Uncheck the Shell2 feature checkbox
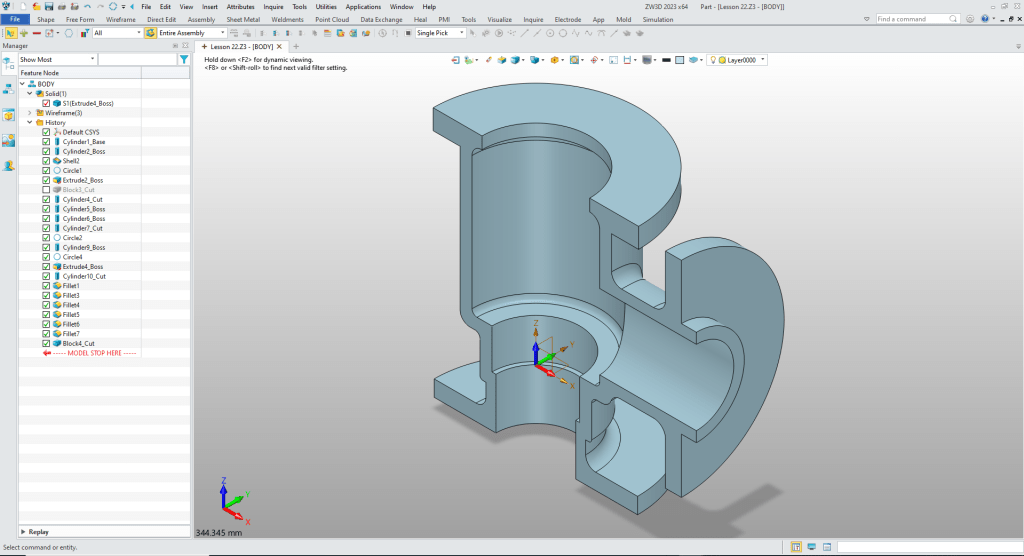 46,161
